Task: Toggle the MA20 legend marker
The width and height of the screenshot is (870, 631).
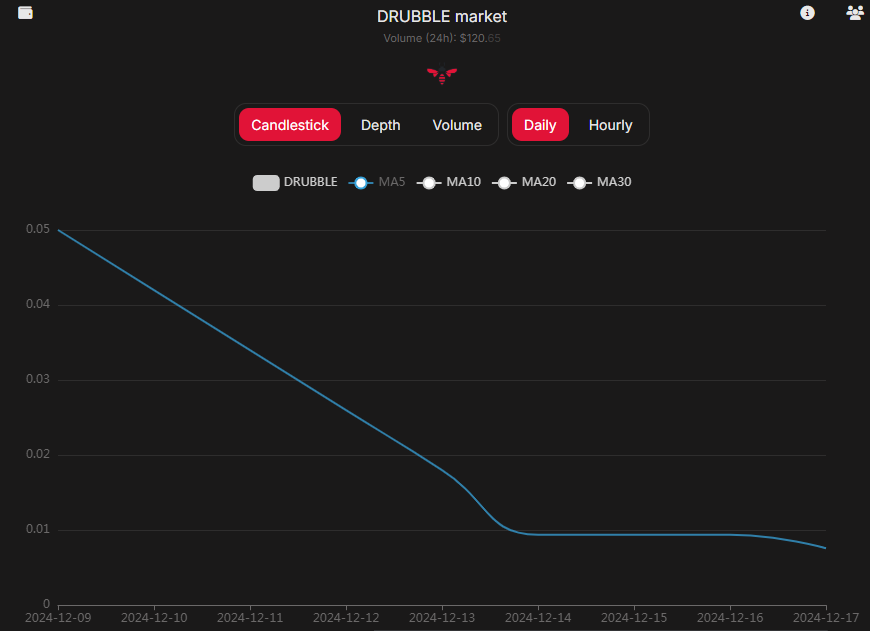Action: pyautogui.click(x=504, y=183)
